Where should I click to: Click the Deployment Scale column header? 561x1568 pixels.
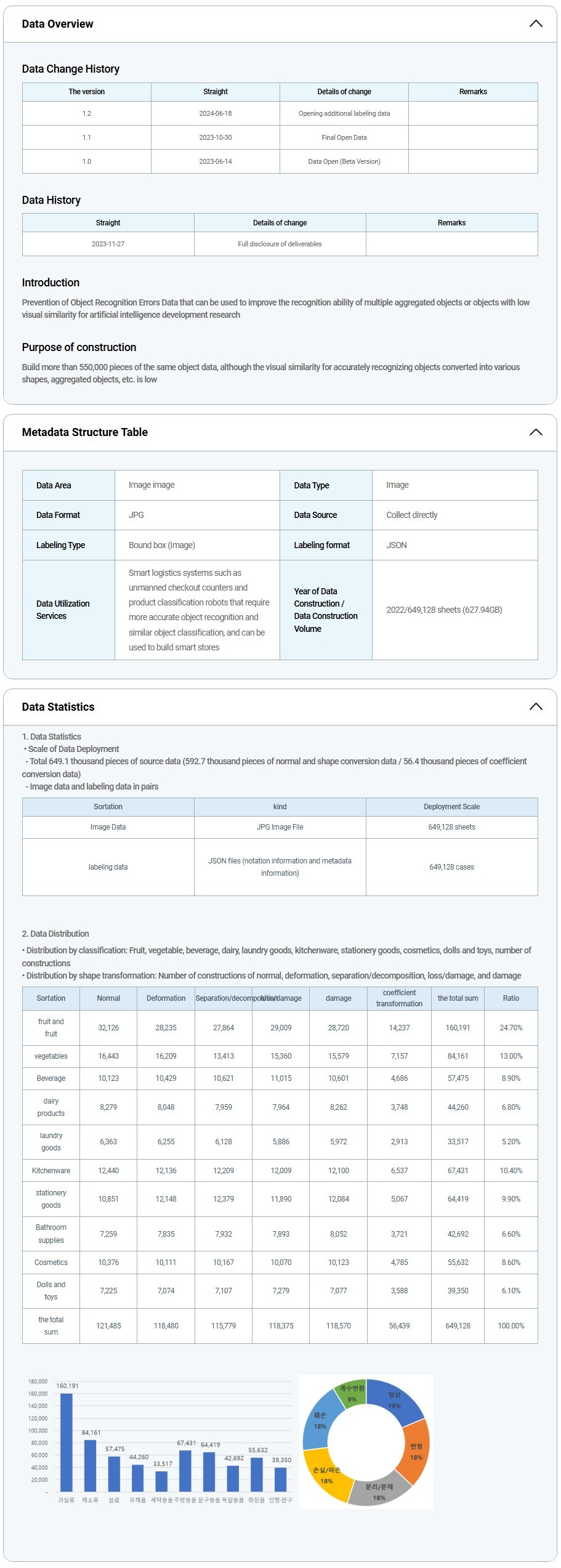pyautogui.click(x=451, y=807)
